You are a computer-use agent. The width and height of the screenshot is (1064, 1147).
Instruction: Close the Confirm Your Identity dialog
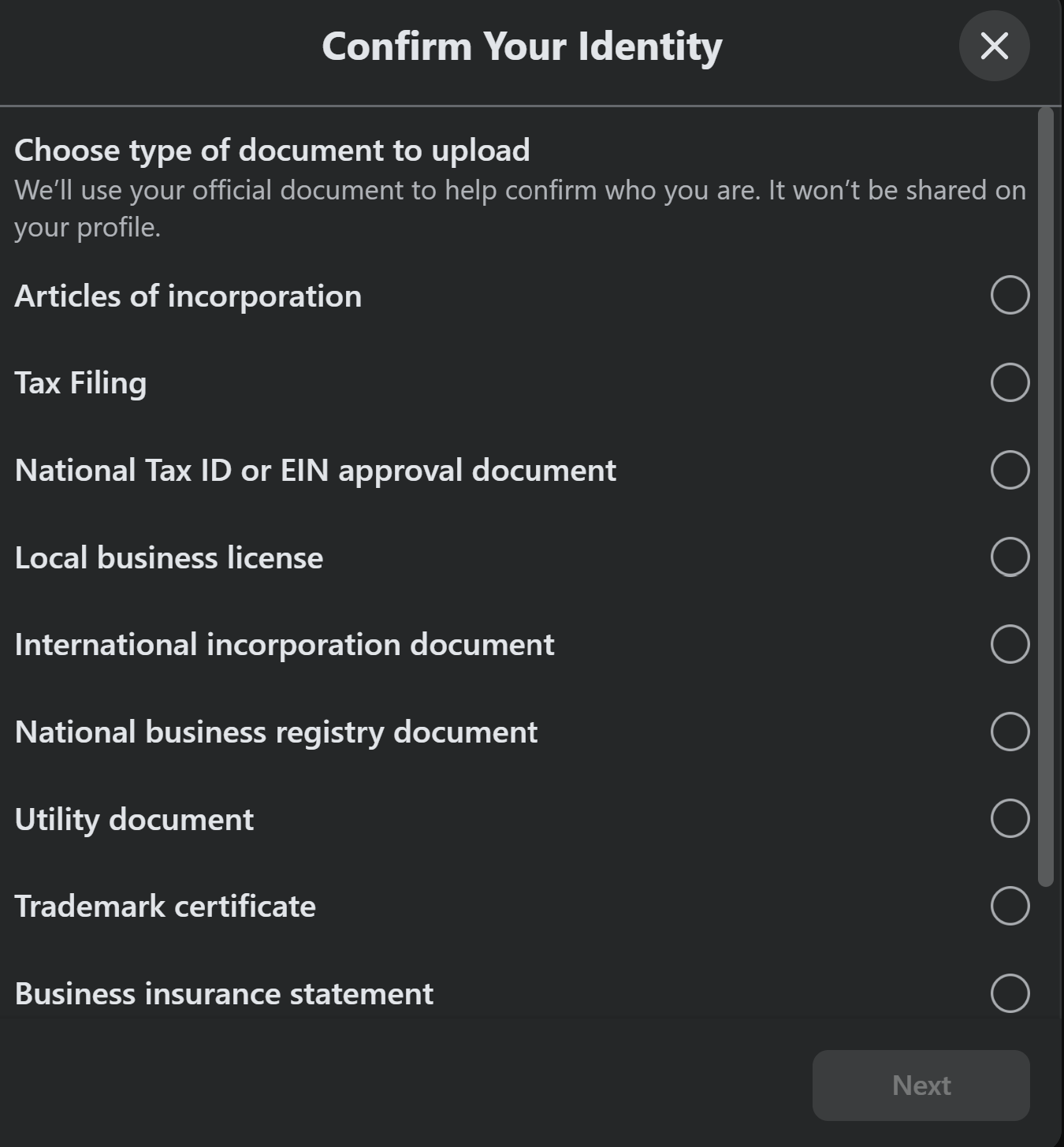(x=994, y=46)
